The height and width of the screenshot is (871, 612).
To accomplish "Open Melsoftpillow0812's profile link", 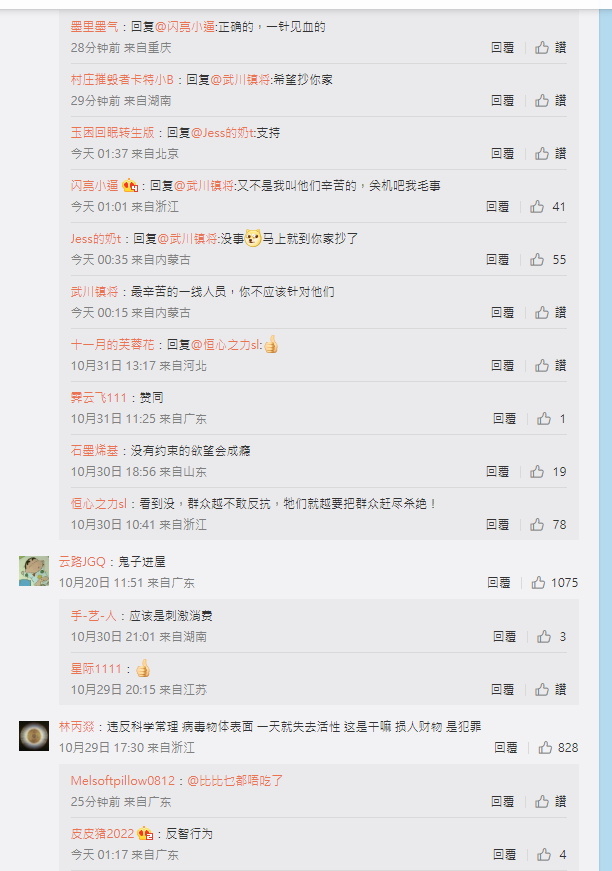I will [123, 780].
